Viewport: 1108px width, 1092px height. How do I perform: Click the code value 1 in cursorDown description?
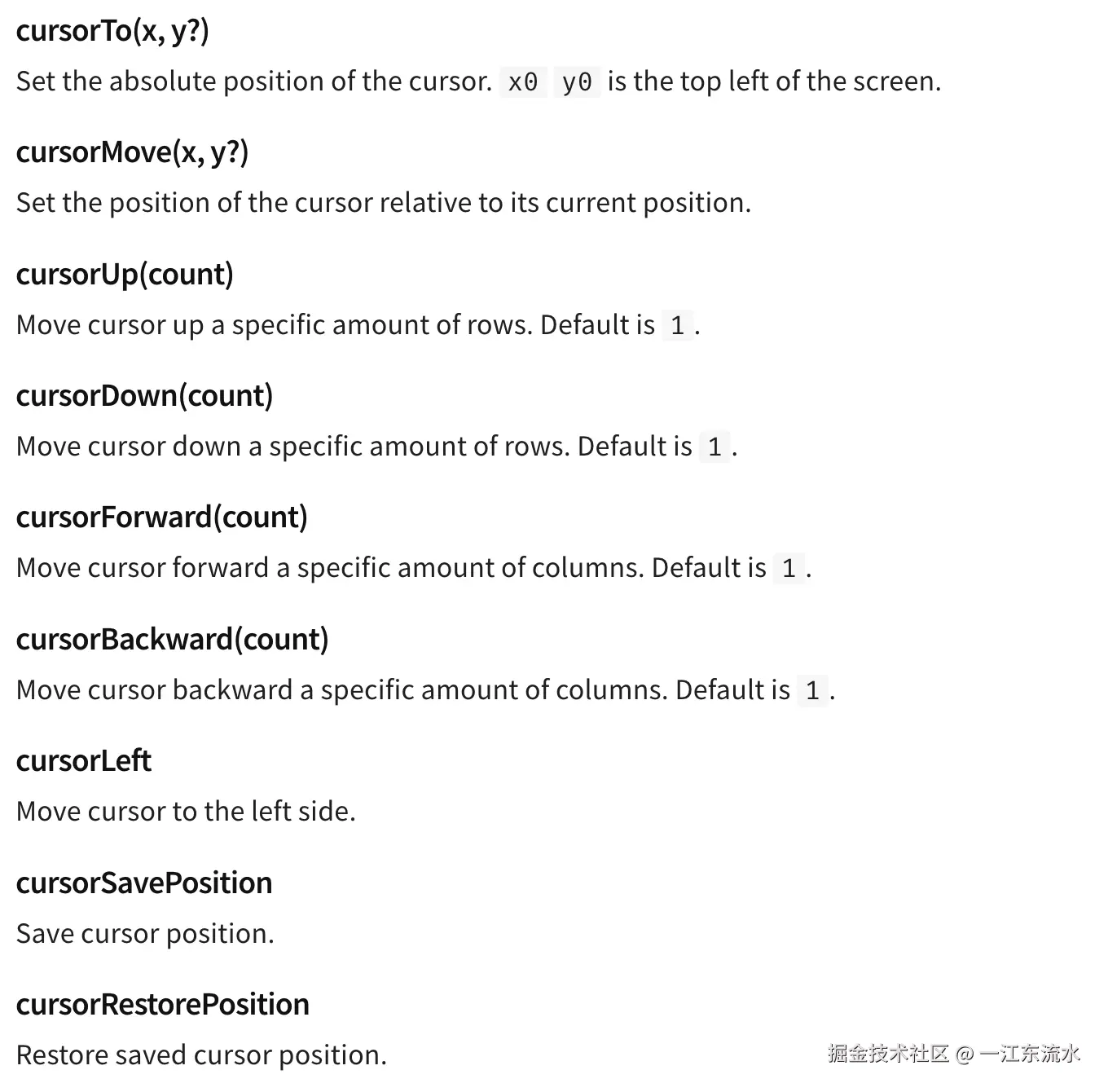[714, 447]
